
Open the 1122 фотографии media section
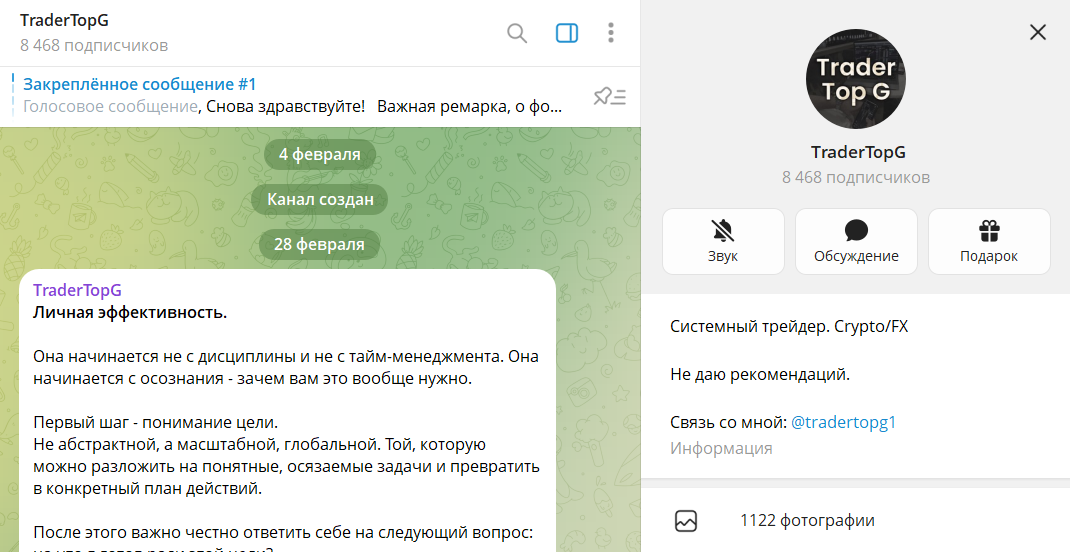tap(856, 521)
